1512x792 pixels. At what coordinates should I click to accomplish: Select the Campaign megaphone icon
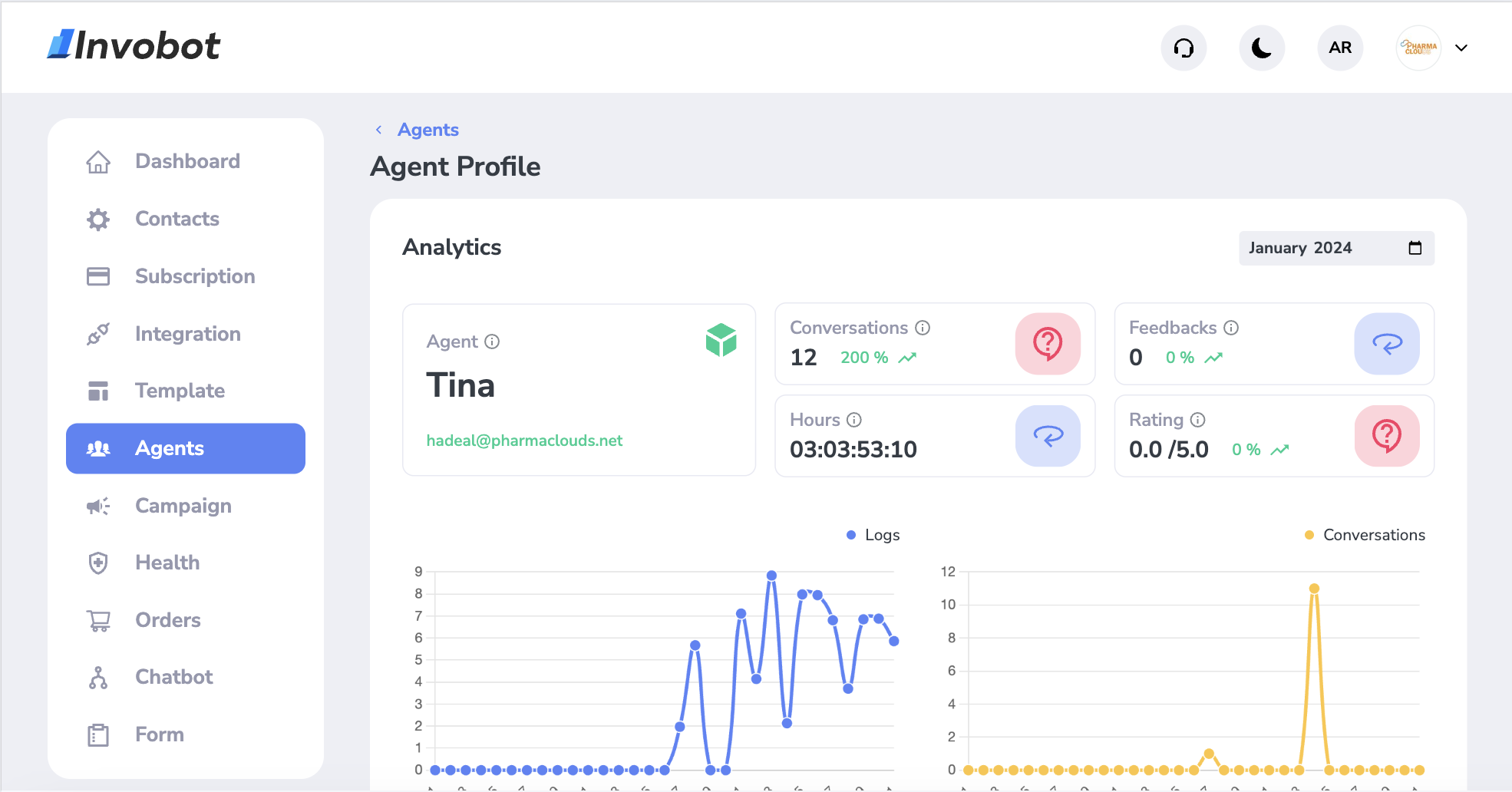[x=98, y=506]
